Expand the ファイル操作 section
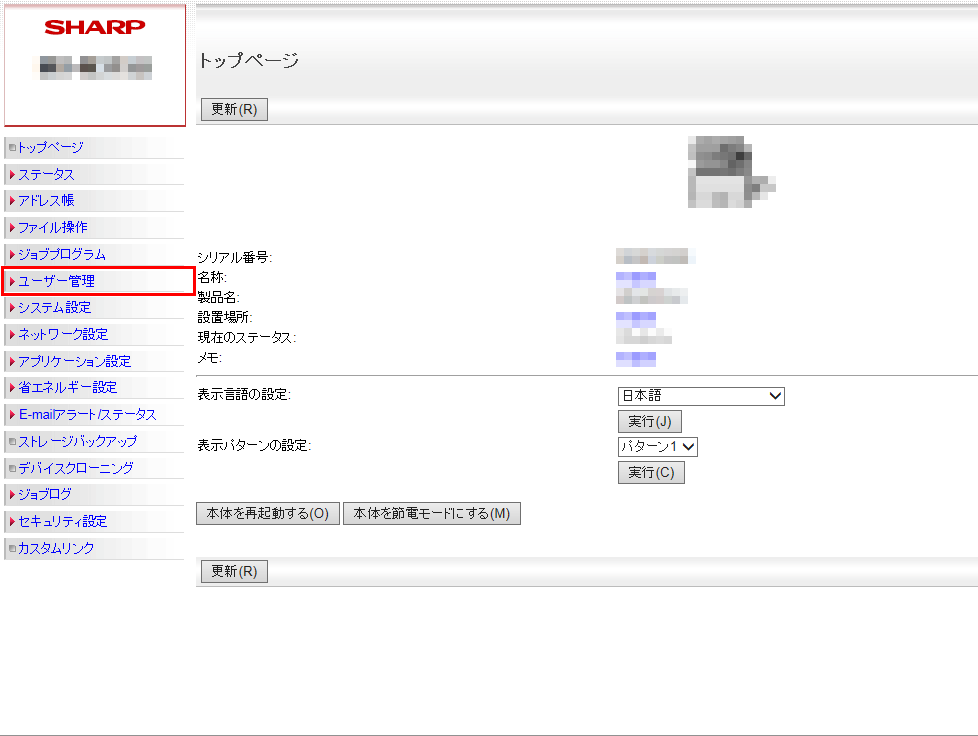The width and height of the screenshot is (978, 736). [x=52, y=228]
